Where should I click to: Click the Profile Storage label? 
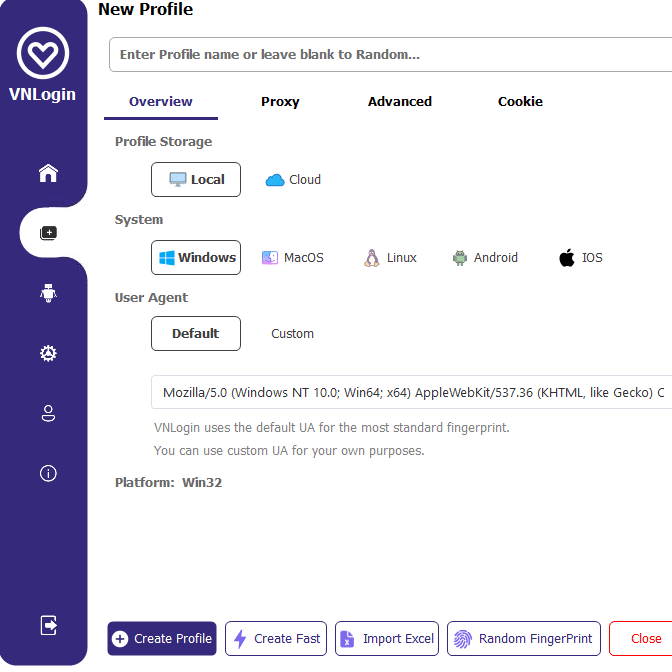tap(163, 141)
